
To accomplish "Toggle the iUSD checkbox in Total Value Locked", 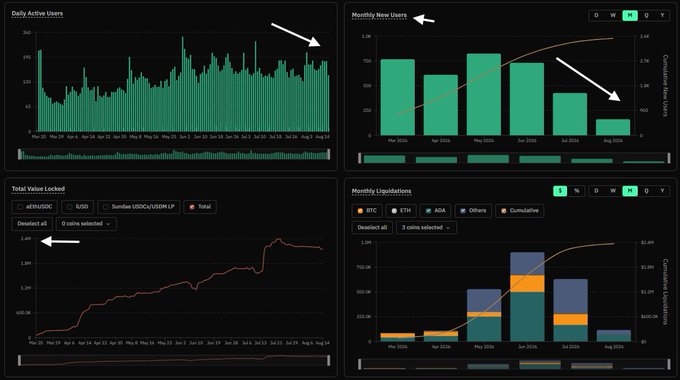I will coord(70,207).
